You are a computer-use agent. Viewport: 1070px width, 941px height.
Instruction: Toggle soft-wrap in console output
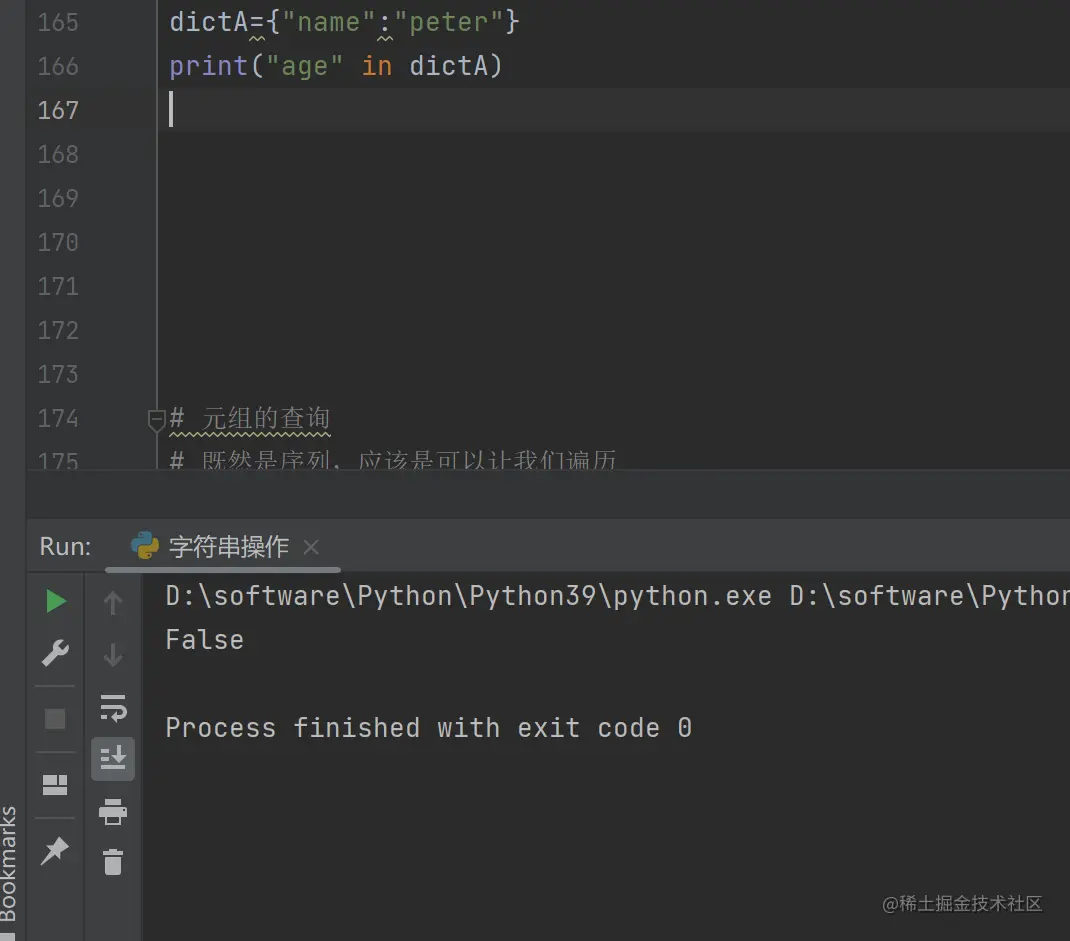coord(113,708)
